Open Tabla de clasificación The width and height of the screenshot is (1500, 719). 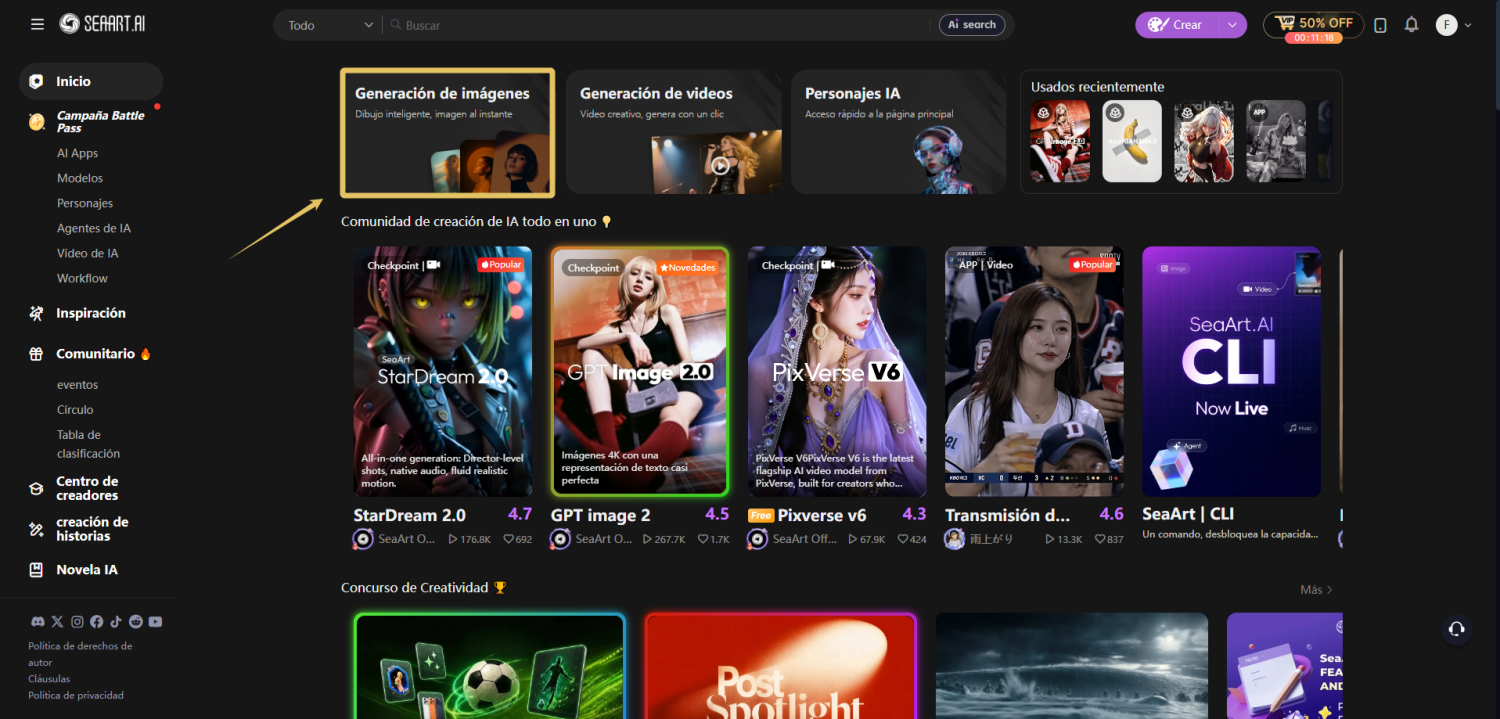click(x=88, y=444)
